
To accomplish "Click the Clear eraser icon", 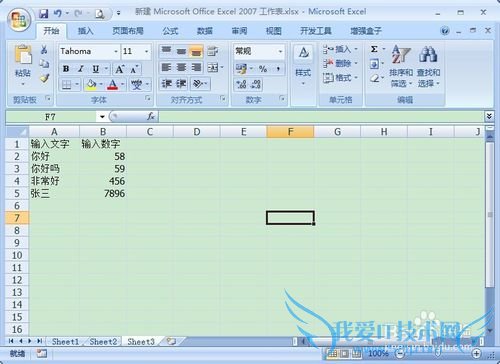I will point(375,78).
